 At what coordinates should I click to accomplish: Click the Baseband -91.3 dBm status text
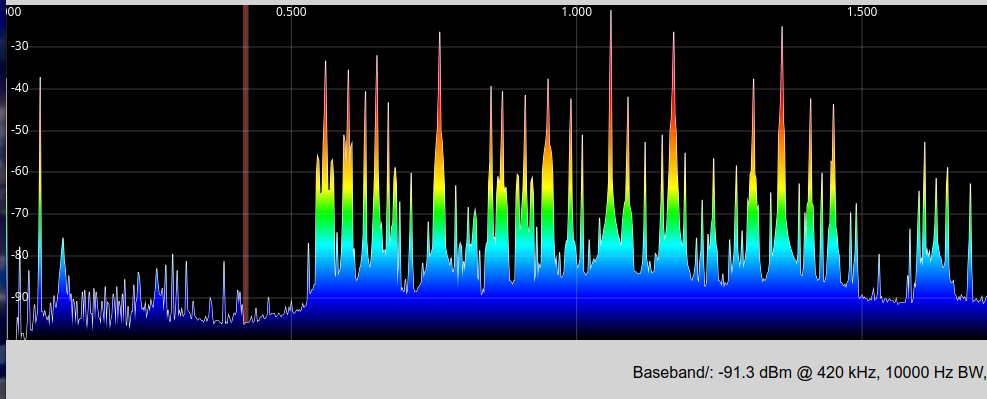809,373
